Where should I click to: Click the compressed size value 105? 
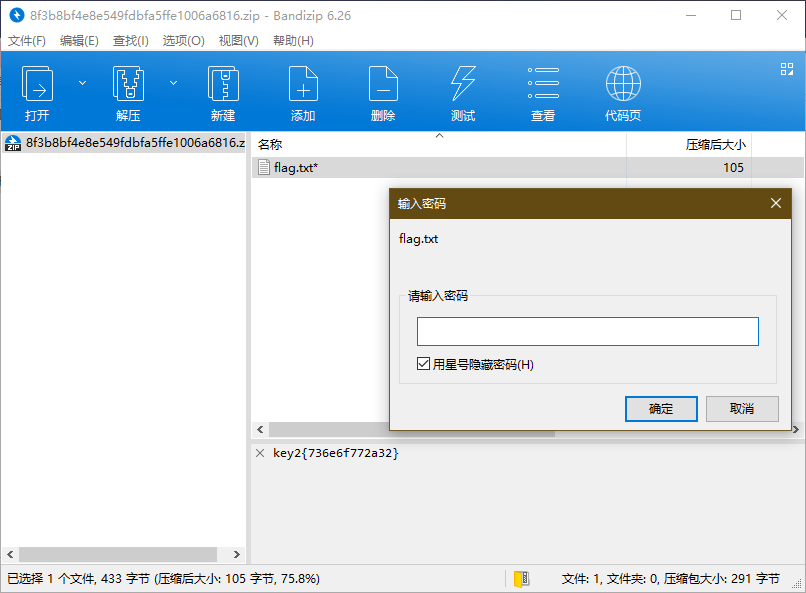pos(733,168)
